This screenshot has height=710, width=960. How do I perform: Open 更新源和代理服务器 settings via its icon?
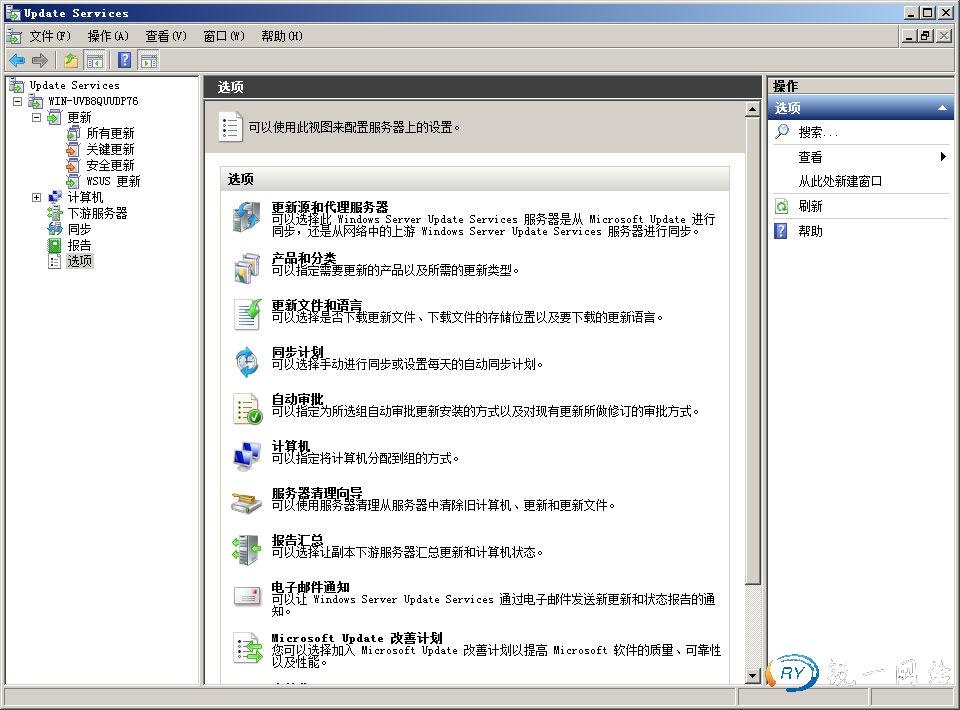coord(247,217)
